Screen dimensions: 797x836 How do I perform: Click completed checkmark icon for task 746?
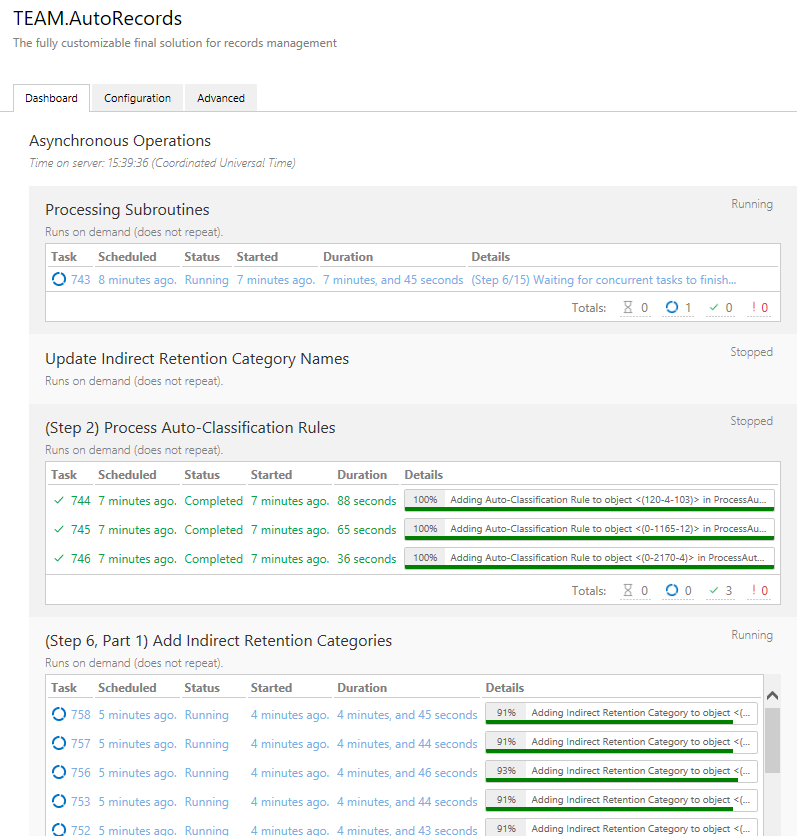tap(59, 558)
